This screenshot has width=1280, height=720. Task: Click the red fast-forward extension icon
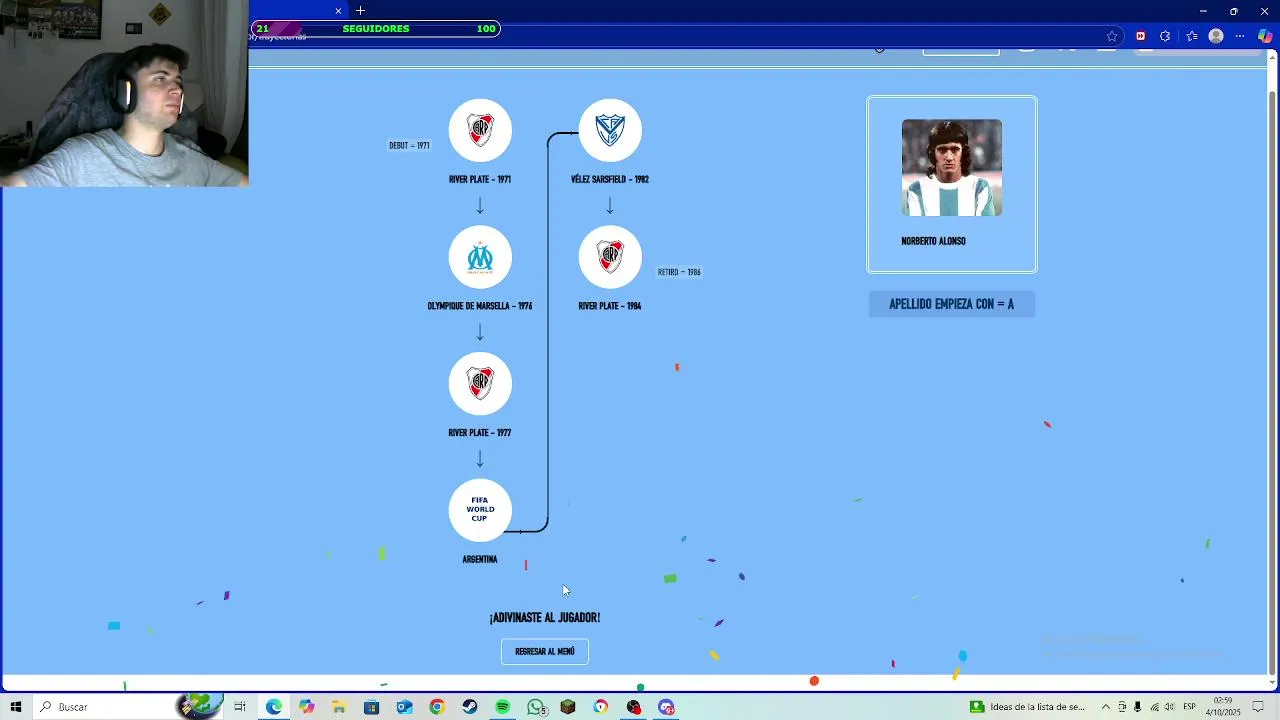pyautogui.click(x=1140, y=36)
